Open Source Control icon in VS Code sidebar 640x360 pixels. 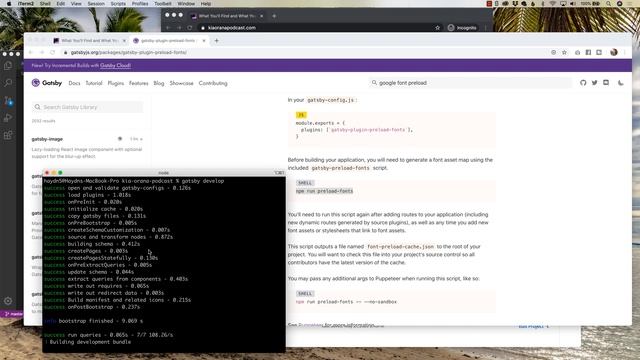click(8, 100)
